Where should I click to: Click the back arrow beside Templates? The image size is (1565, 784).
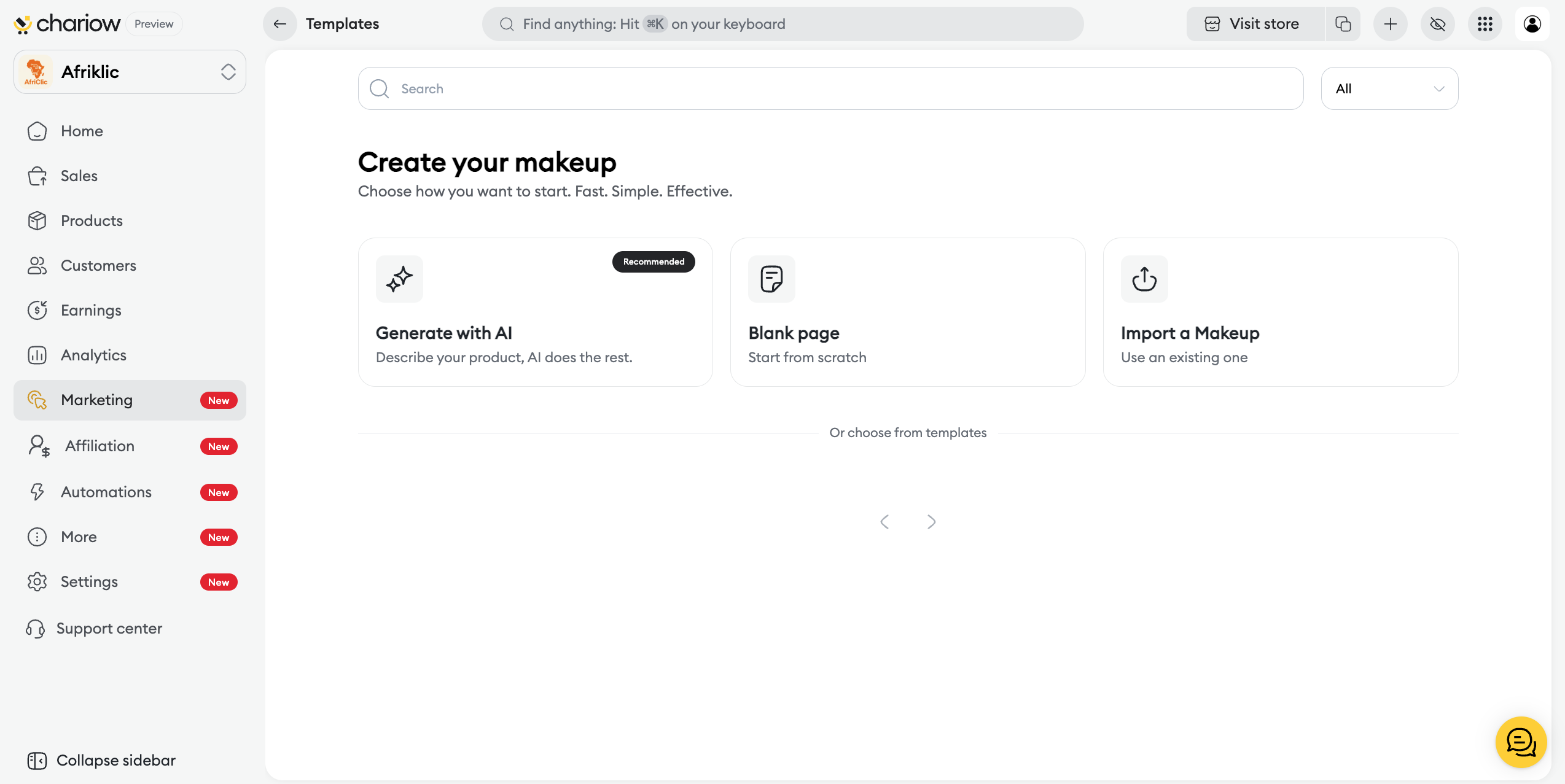(280, 24)
